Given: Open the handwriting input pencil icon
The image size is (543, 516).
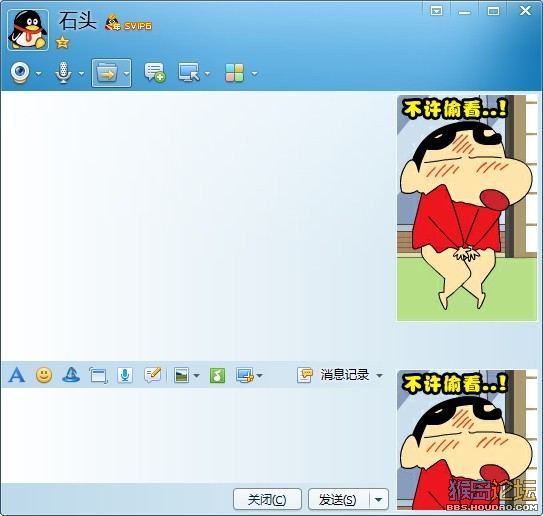Looking at the screenshot, I should pos(152,375).
